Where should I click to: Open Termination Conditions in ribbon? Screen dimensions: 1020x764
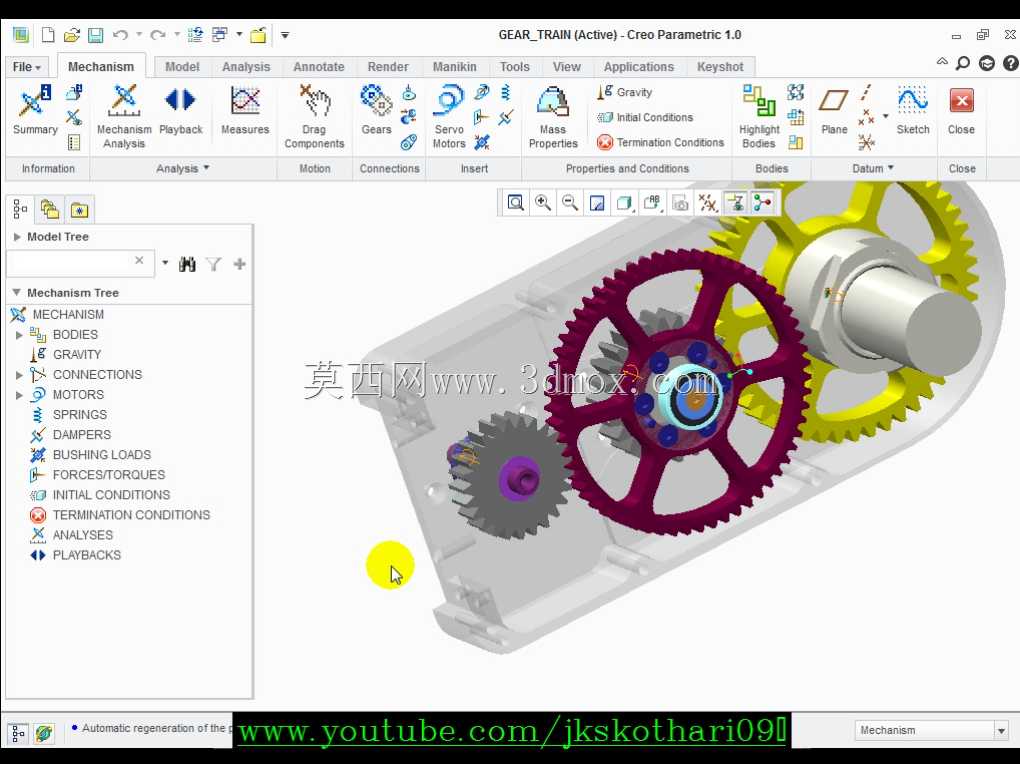(660, 142)
